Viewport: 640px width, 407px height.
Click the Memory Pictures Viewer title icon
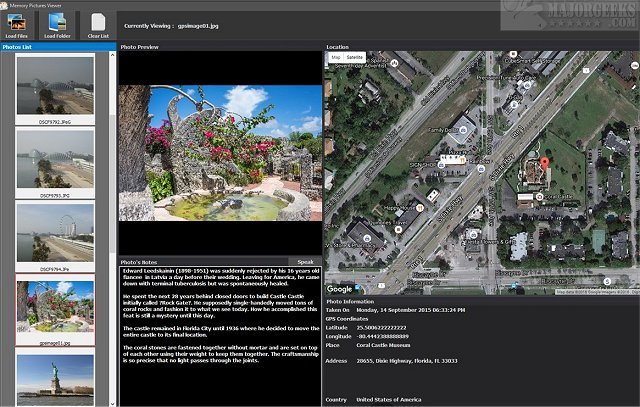click(x=5, y=4)
